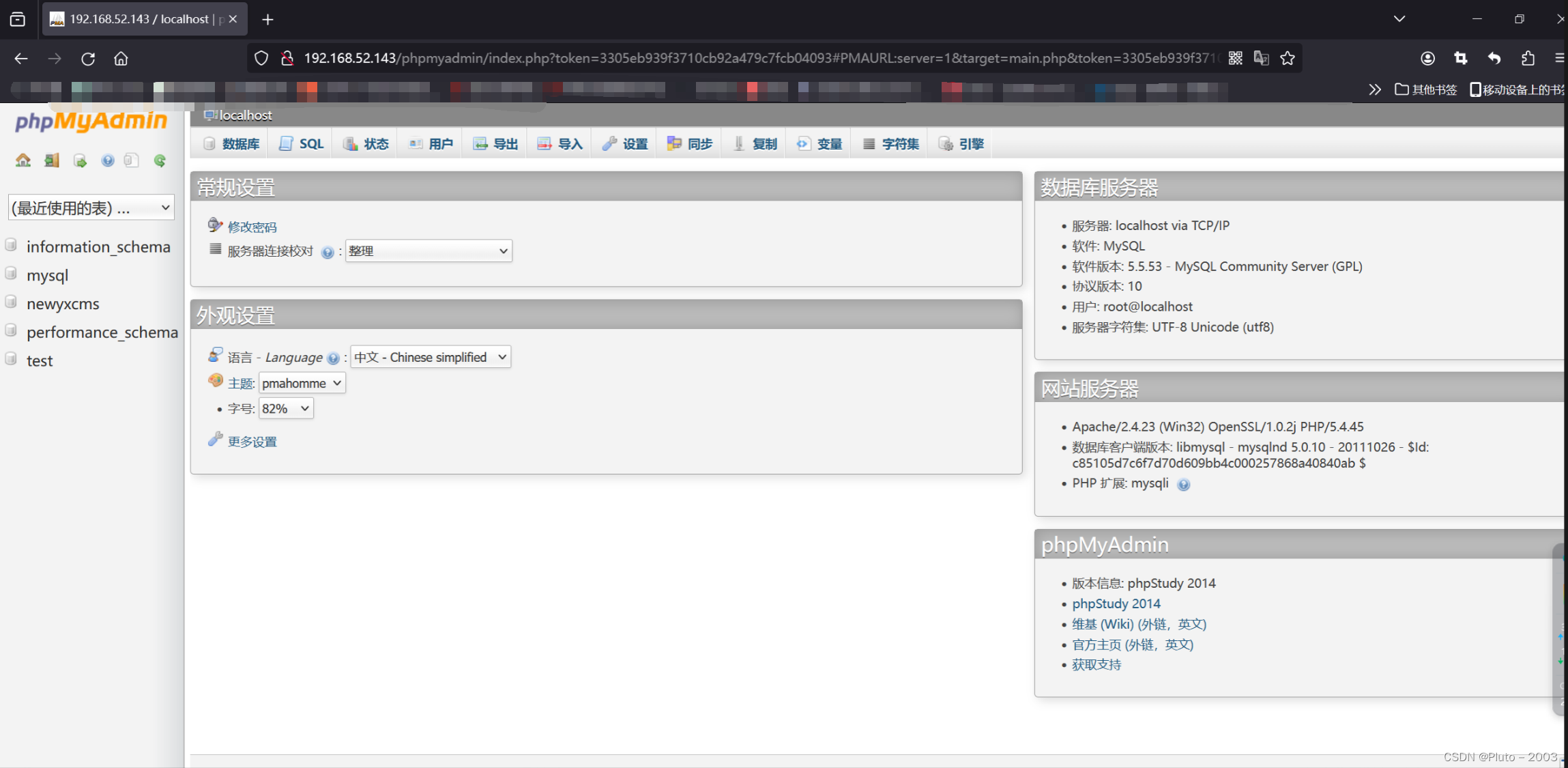Switch to the 复制 tab
The height and width of the screenshot is (768, 1568).
(x=755, y=144)
